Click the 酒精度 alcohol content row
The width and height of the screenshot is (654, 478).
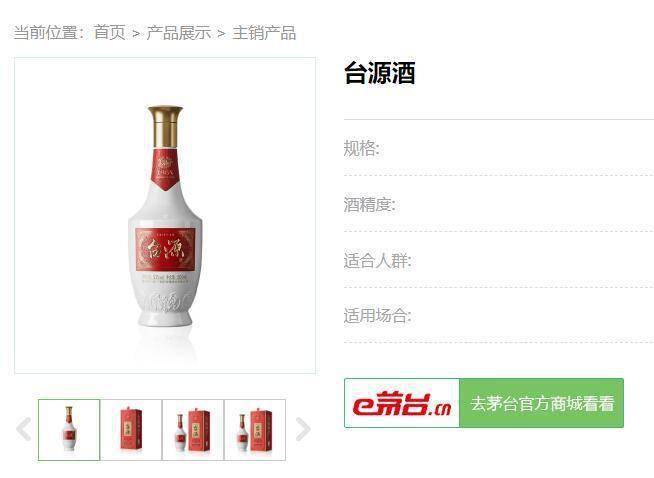(499, 204)
